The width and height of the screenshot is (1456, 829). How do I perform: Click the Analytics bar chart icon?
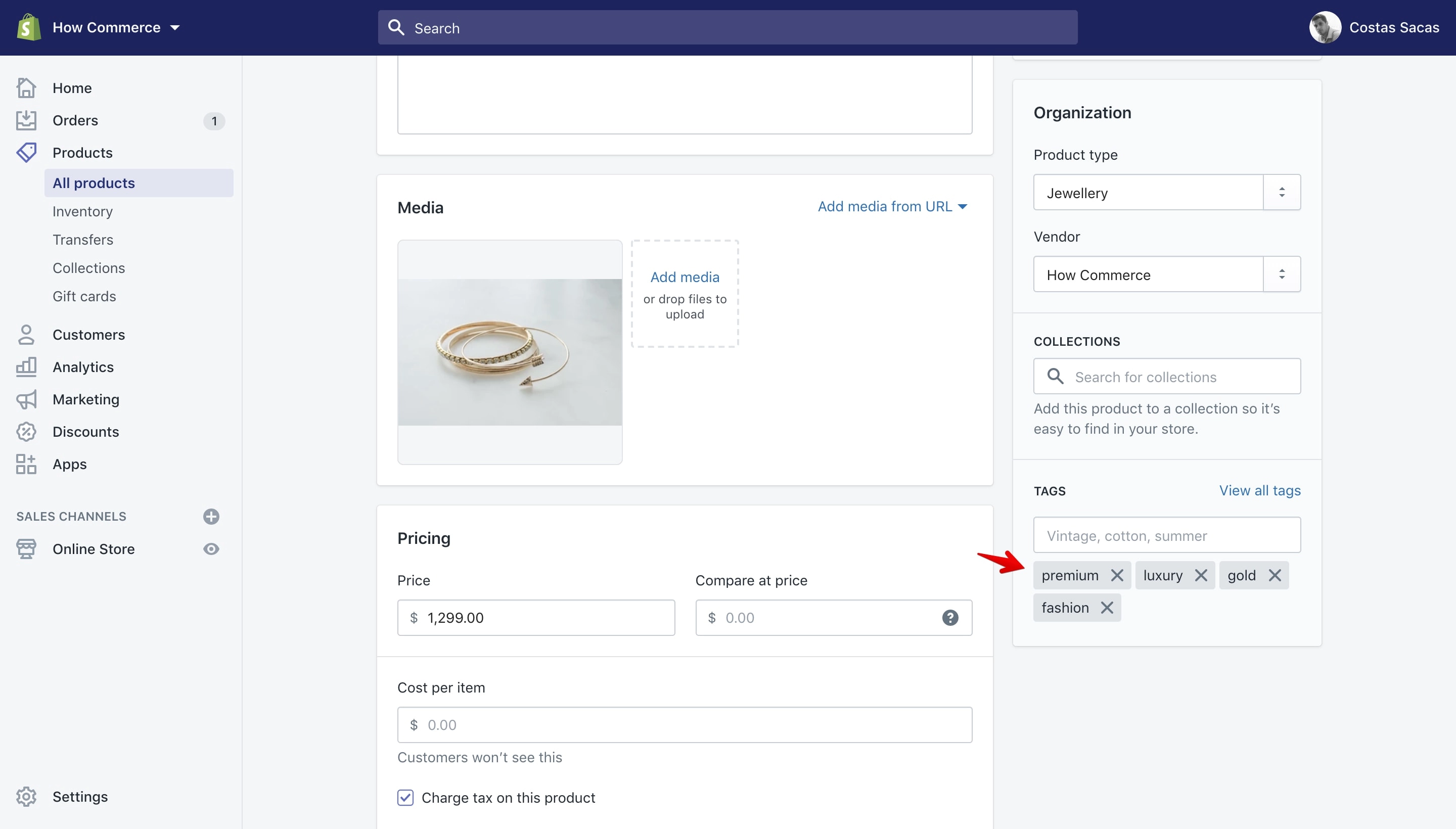click(x=26, y=367)
